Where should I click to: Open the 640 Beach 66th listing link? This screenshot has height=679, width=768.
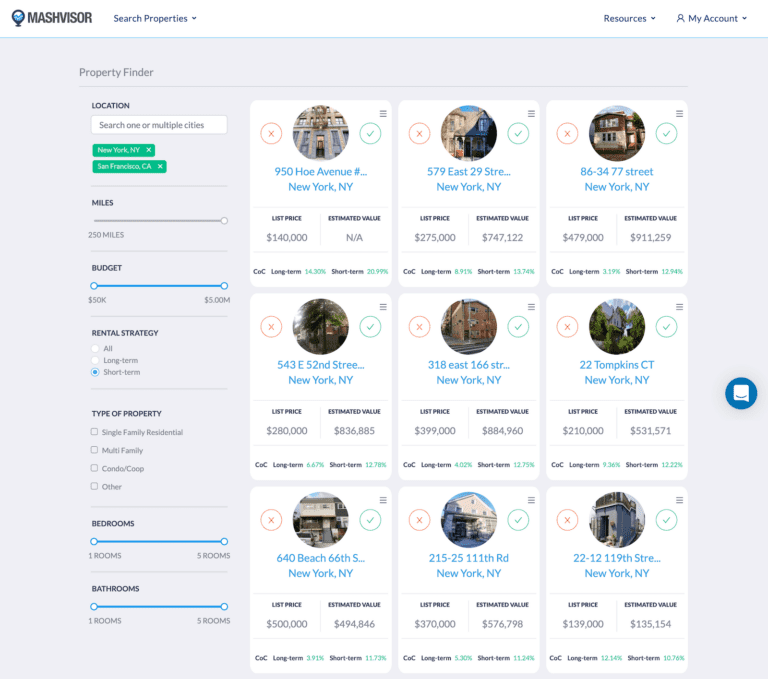click(x=320, y=558)
